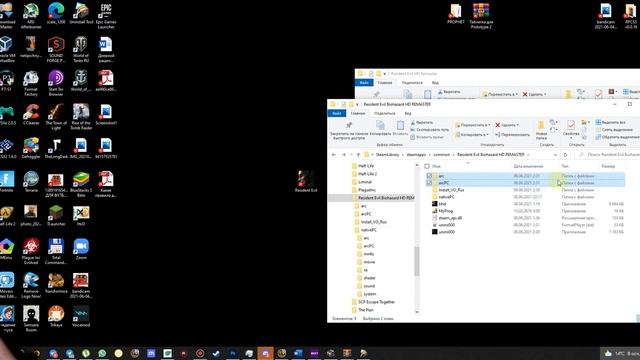This screenshot has height=360, width=640.
Task: Refresh the current folder view
Action: [565, 155]
